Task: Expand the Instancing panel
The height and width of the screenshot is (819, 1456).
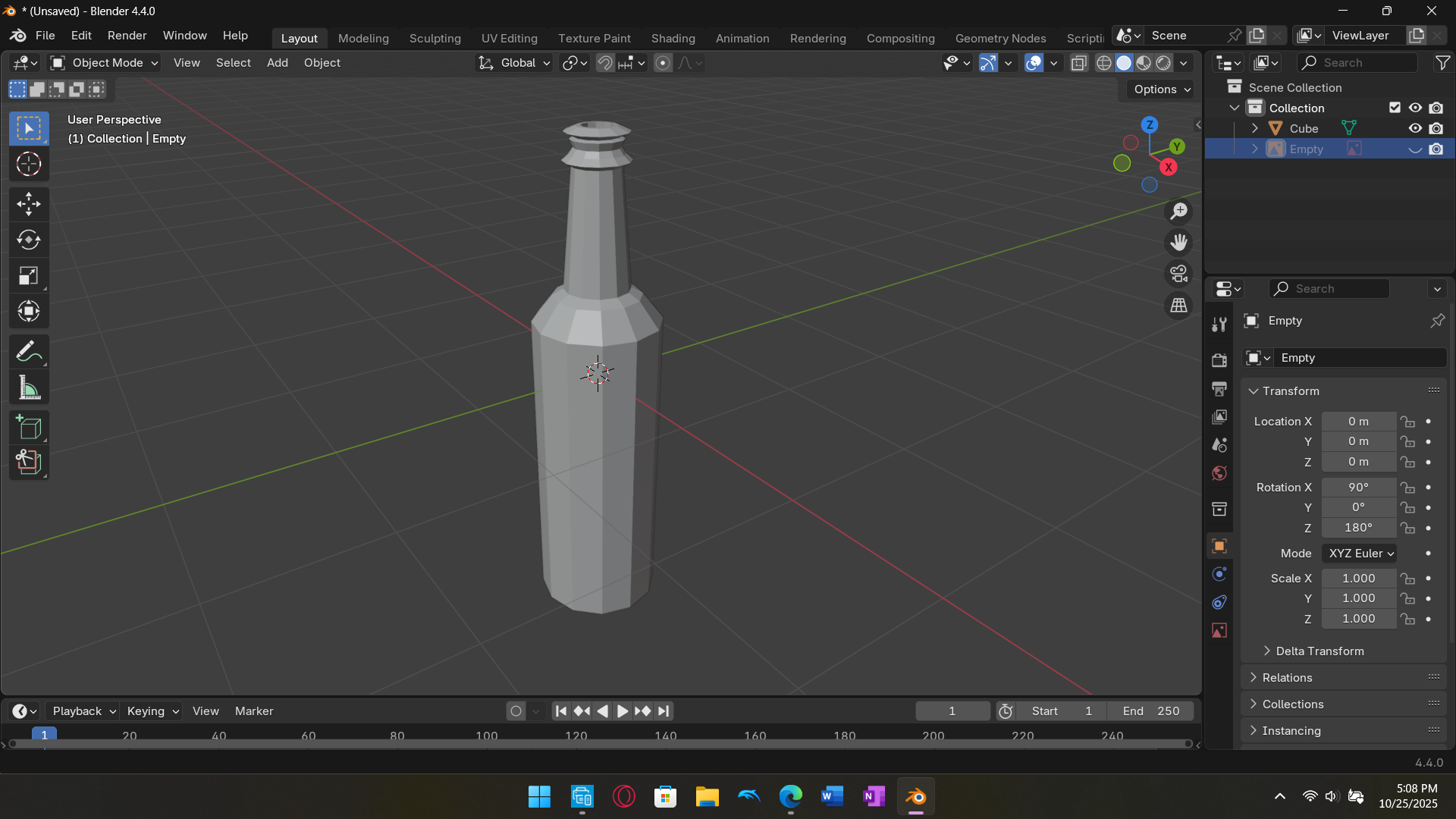Action: click(1344, 731)
